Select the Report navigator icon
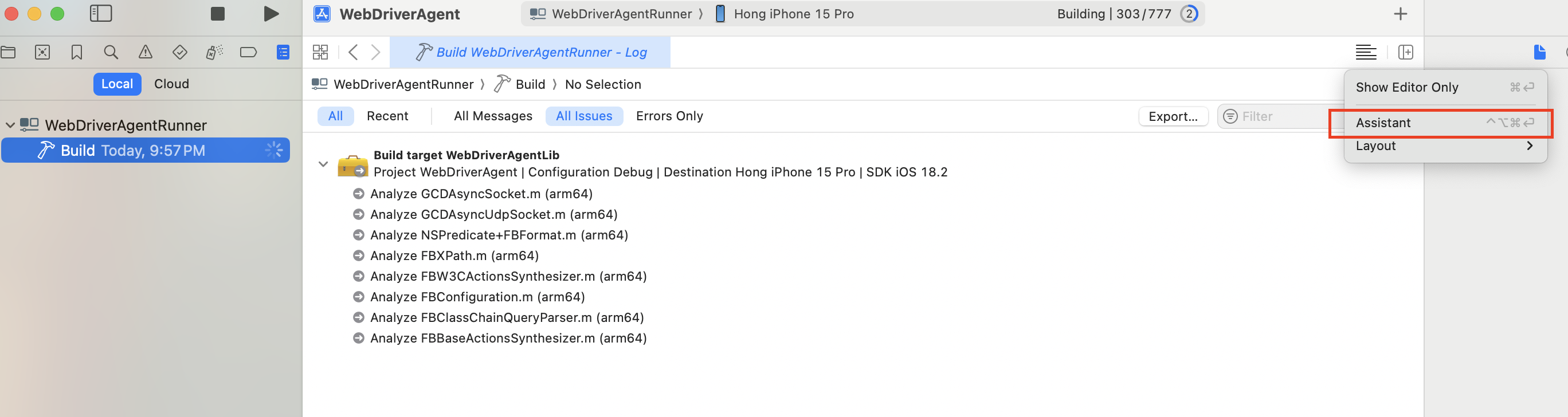 [x=283, y=52]
